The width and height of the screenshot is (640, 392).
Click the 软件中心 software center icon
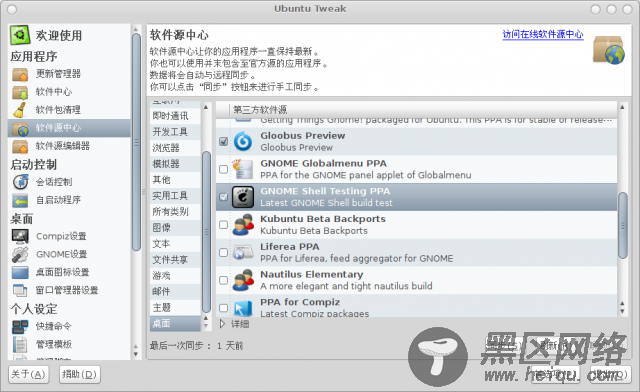click(20, 92)
